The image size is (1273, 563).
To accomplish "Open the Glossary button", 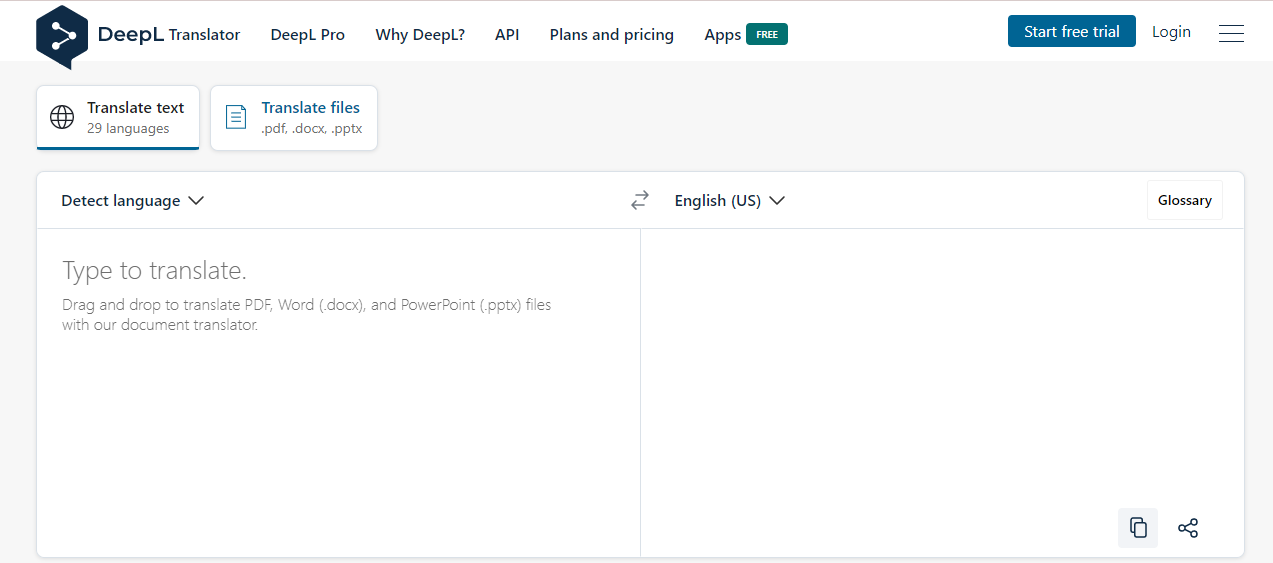I will 1185,200.
